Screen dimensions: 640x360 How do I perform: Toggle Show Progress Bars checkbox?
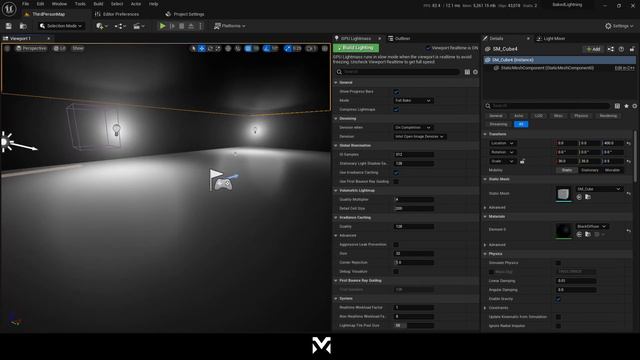(x=396, y=91)
